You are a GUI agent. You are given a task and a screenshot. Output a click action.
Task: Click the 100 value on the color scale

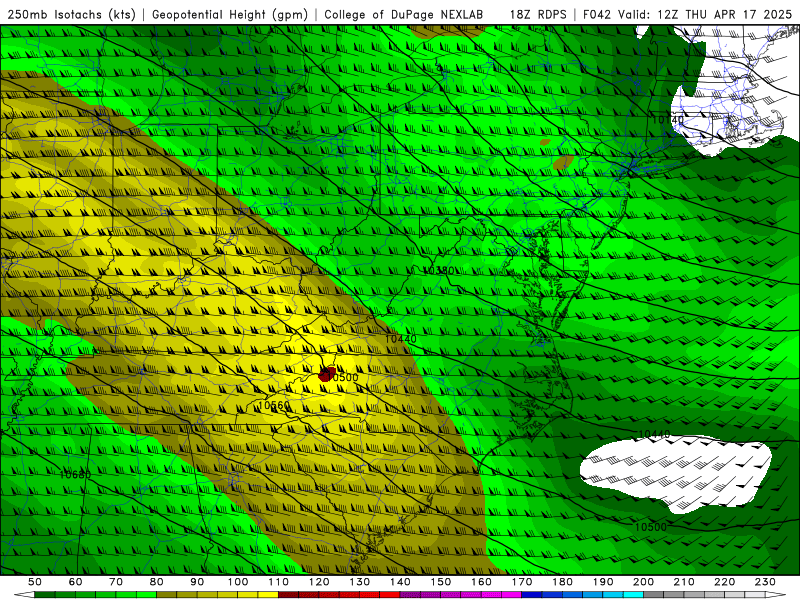[238, 582]
